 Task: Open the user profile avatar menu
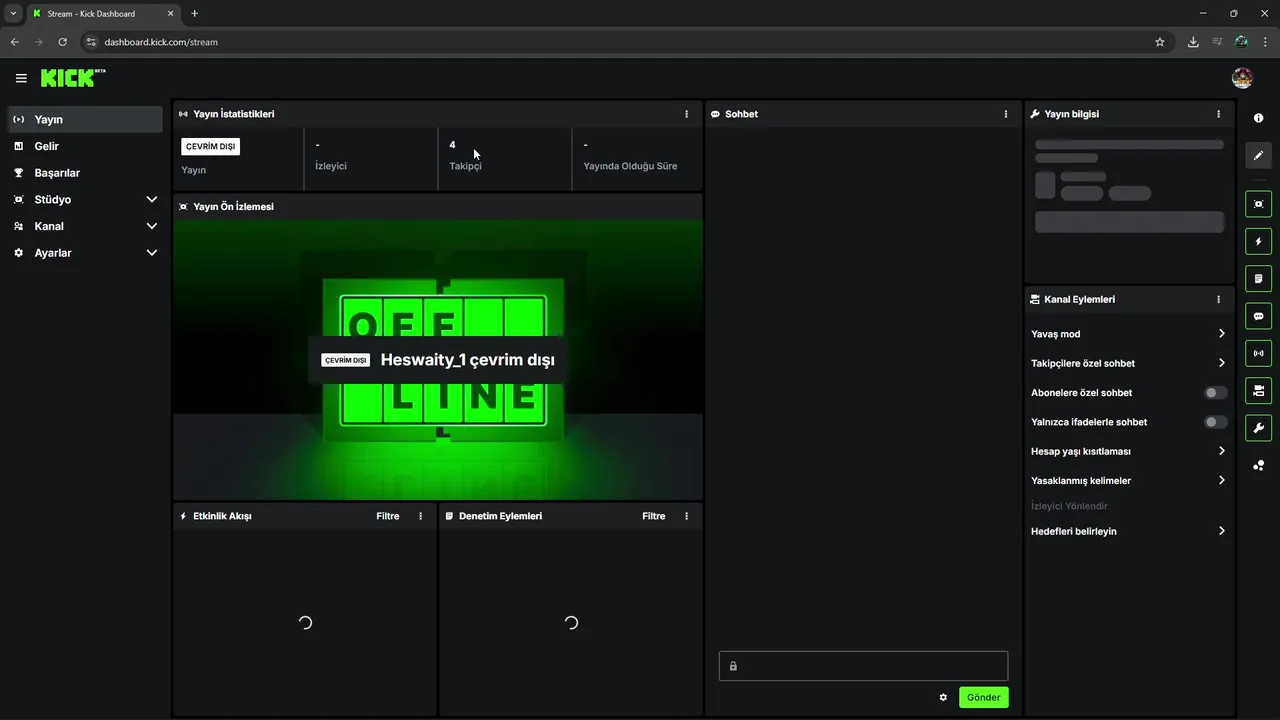click(x=1242, y=78)
